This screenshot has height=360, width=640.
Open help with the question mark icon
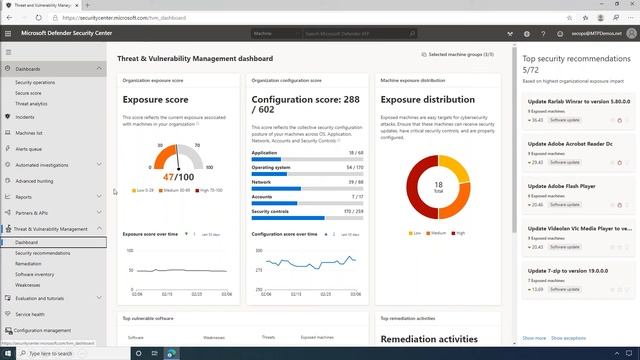(x=543, y=34)
